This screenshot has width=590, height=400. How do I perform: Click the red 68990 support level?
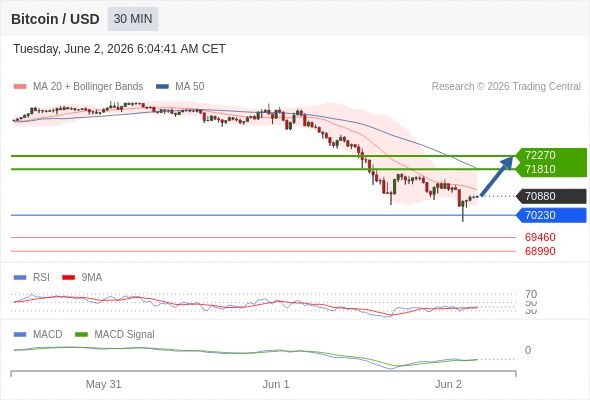pyautogui.click(x=540, y=251)
